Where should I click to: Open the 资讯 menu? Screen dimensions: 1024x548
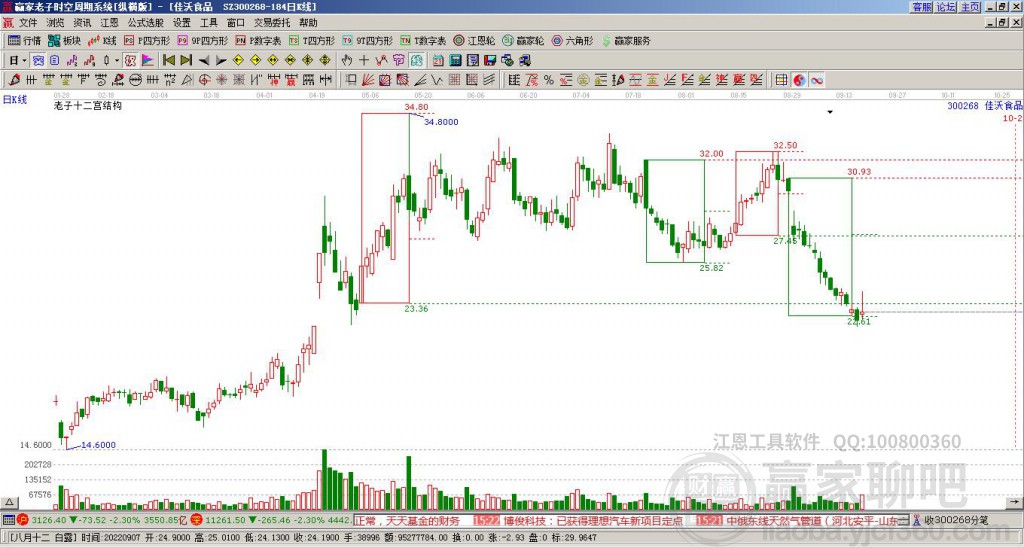point(82,23)
